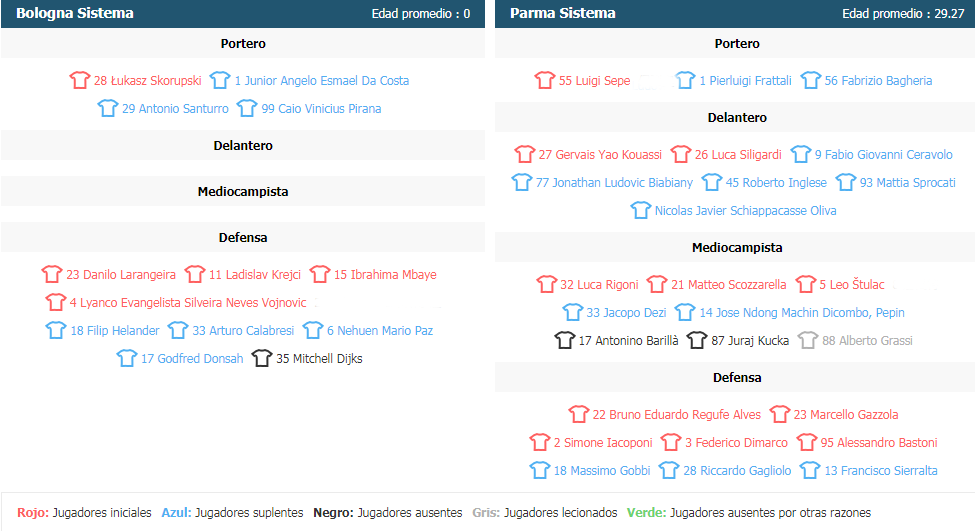The height and width of the screenshot is (531, 975).
Task: Click red jersey icon beside Luigi Sepe
Action: click(545, 80)
